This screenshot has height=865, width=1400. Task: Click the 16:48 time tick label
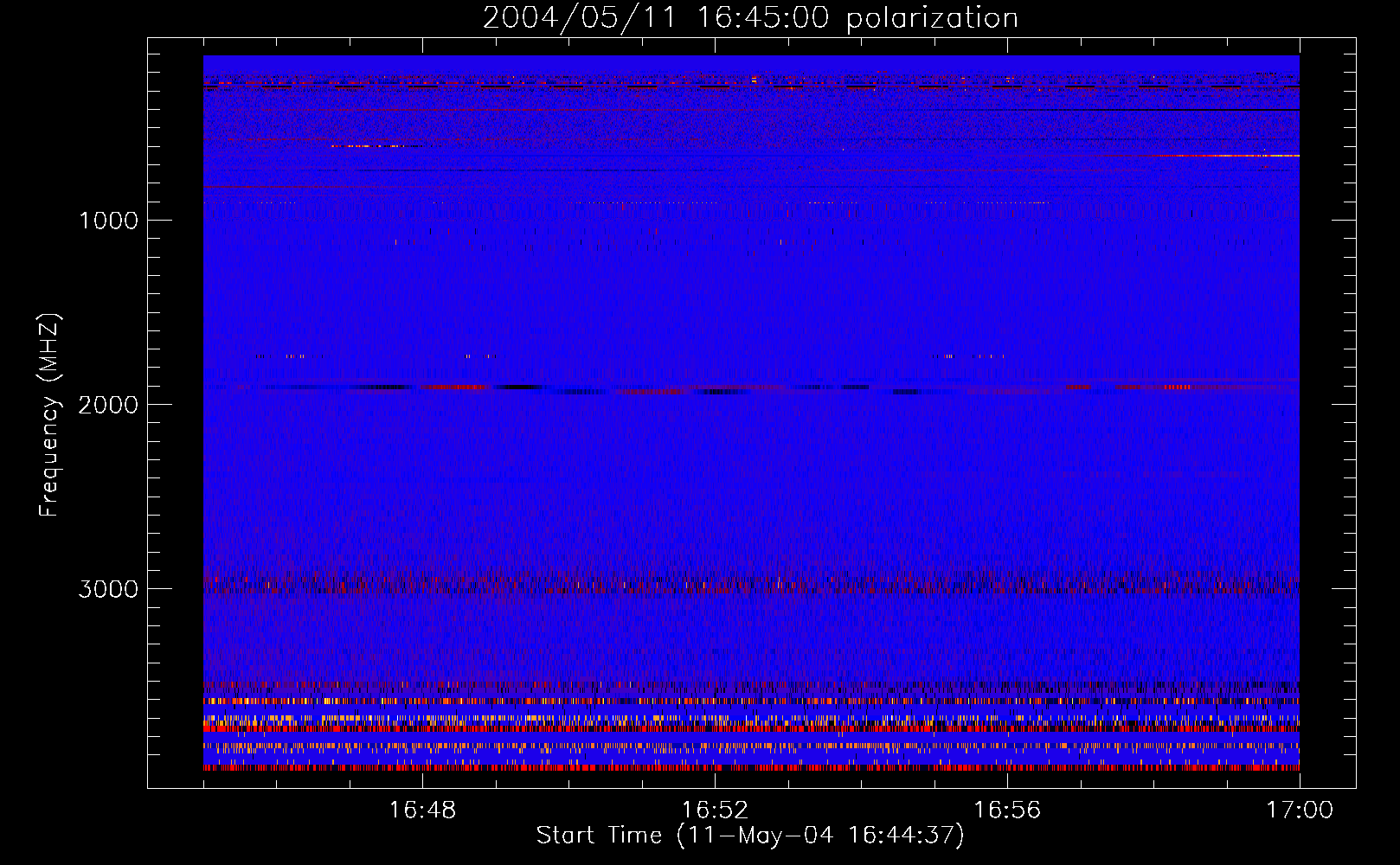click(x=422, y=811)
